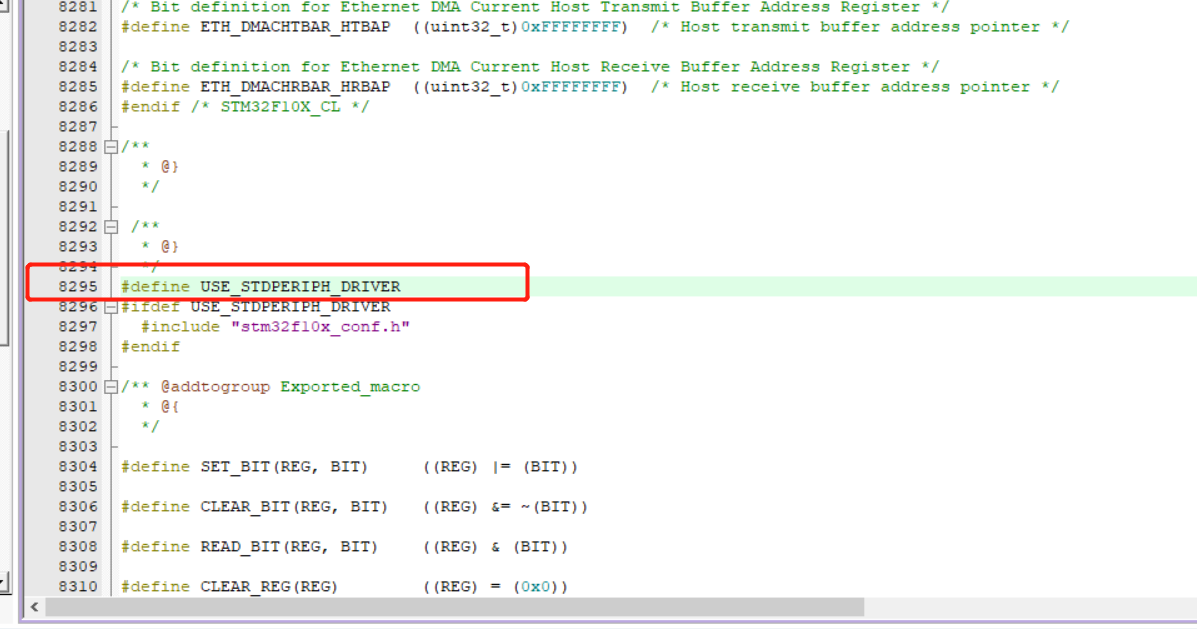The image size is (1197, 629).
Task: Click the left scroll arrow of horizontal scrollbar
Action: click(x=34, y=607)
